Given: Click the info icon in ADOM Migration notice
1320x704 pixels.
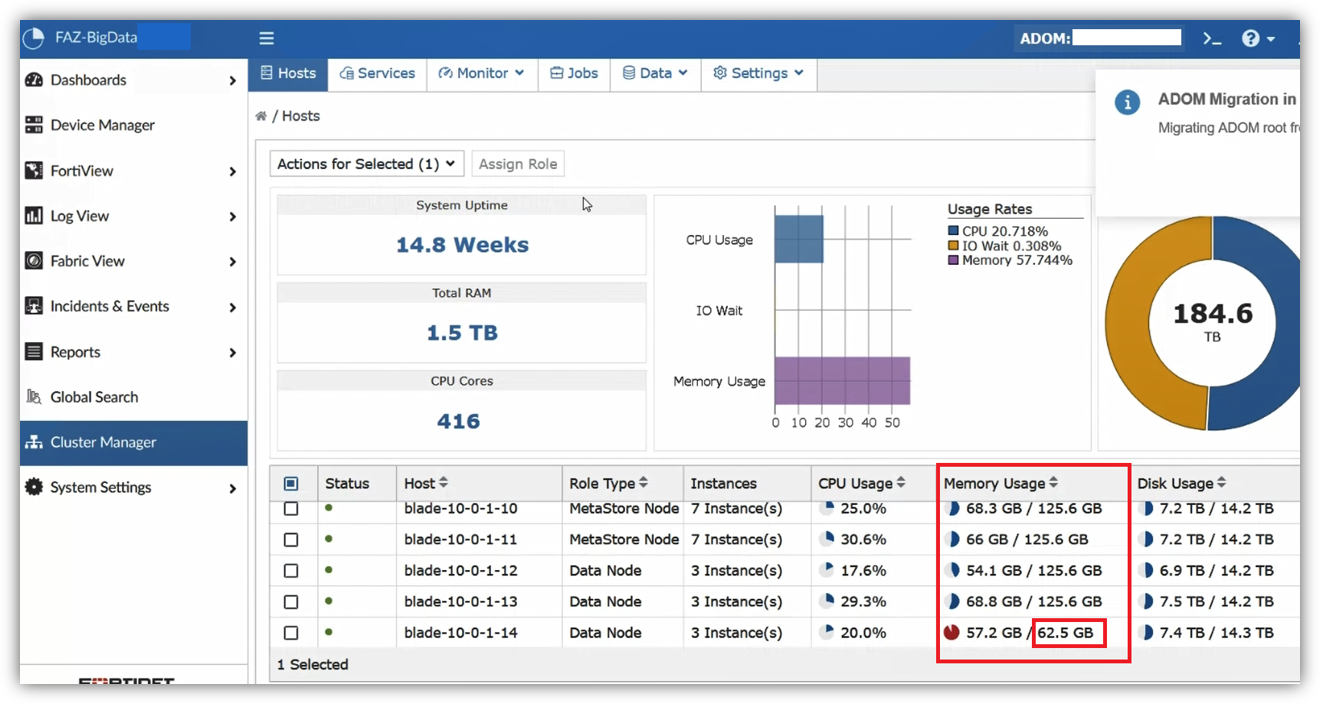Looking at the screenshot, I should [x=1127, y=102].
